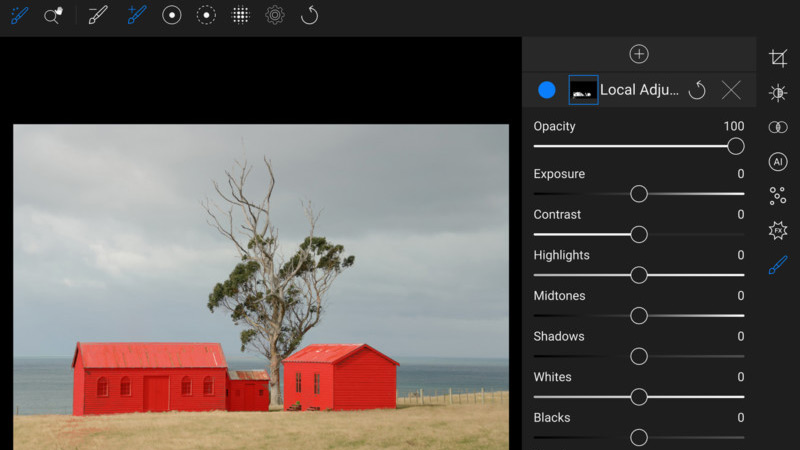Viewport: 800px width, 450px height.
Task: Reset mask with top toolbar undo arrow
Action: click(x=310, y=15)
